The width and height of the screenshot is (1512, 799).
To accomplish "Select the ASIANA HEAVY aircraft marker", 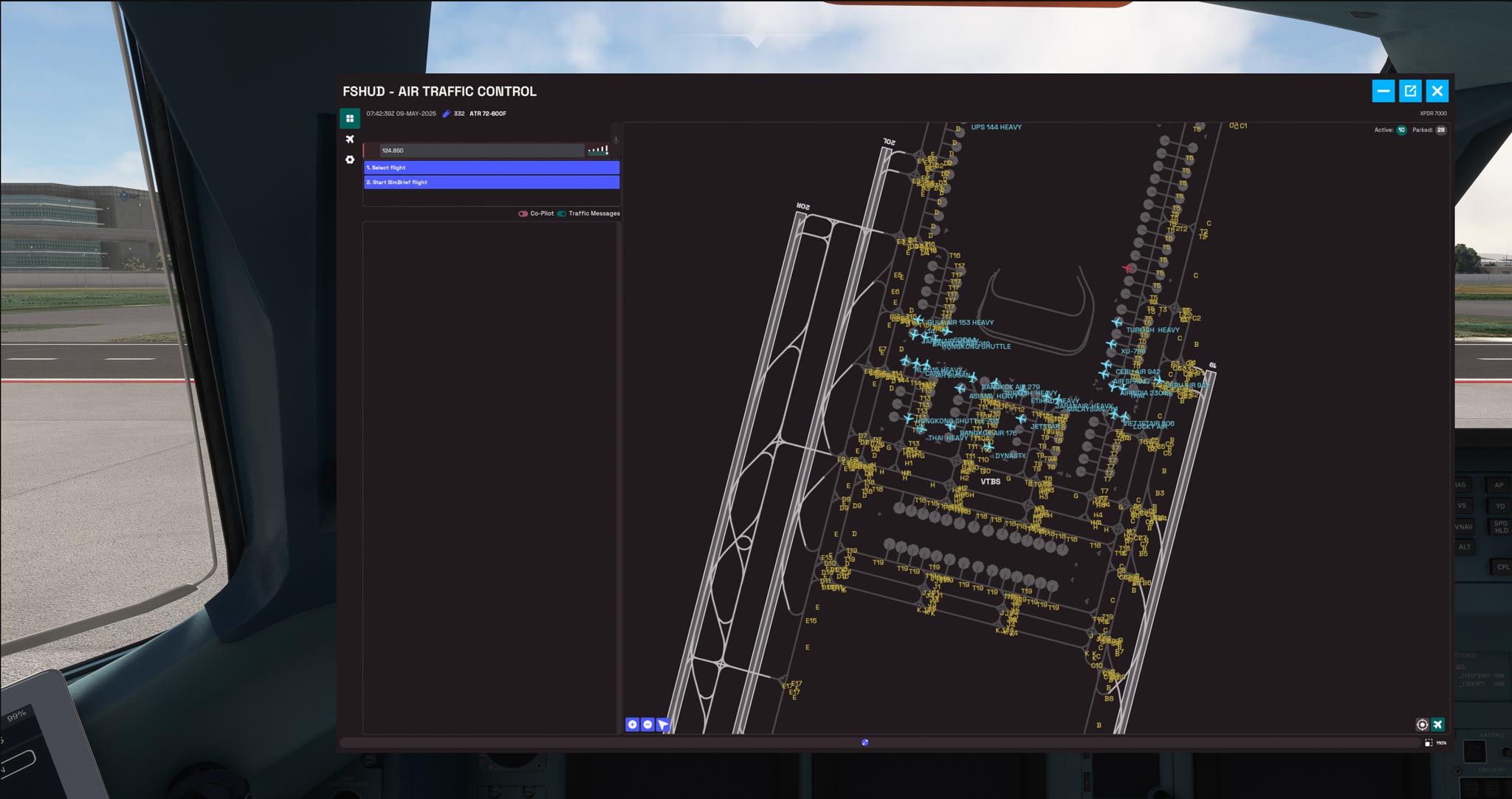I will [960, 388].
